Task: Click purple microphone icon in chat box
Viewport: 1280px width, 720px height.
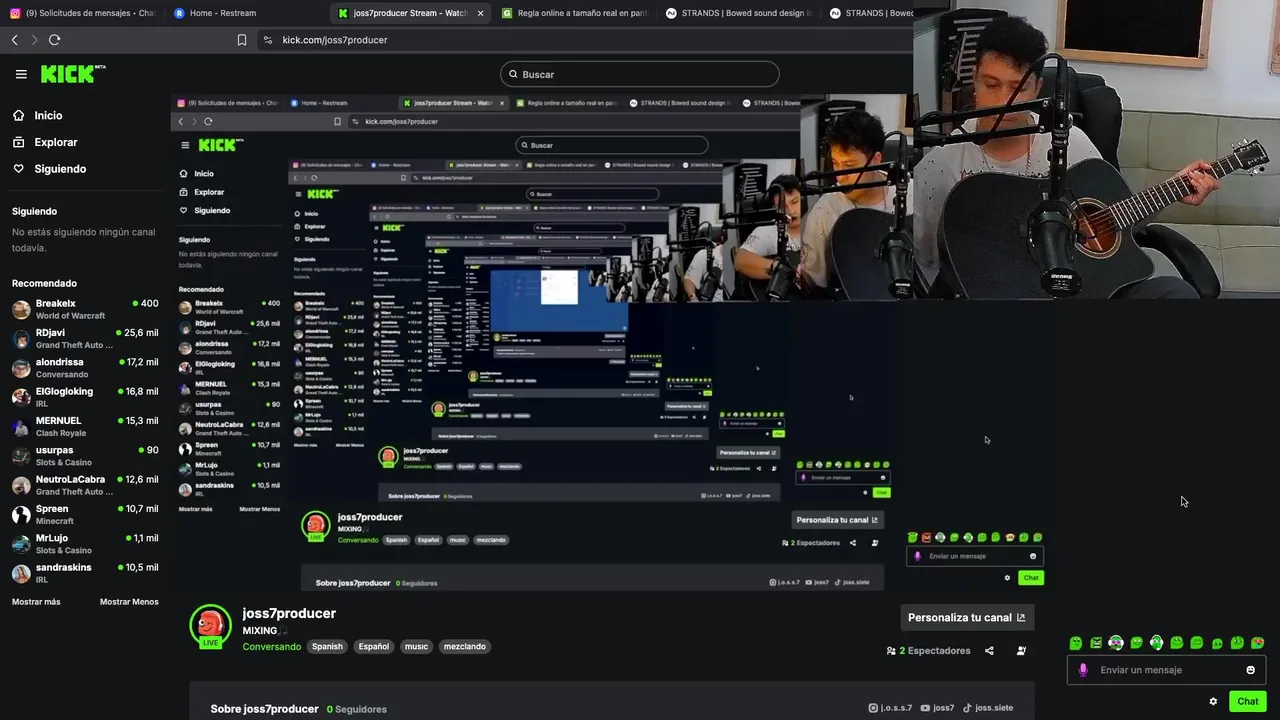Action: 1083,670
